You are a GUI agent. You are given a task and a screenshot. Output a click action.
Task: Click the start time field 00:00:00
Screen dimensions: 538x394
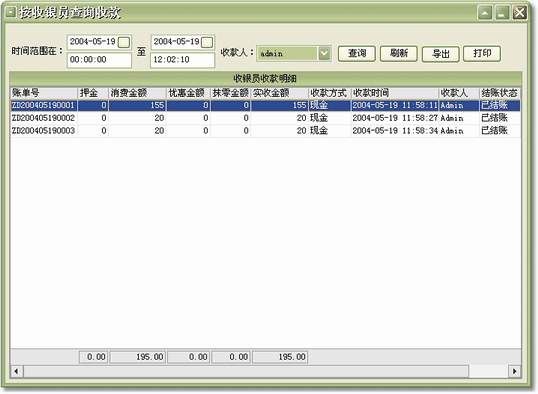point(99,60)
